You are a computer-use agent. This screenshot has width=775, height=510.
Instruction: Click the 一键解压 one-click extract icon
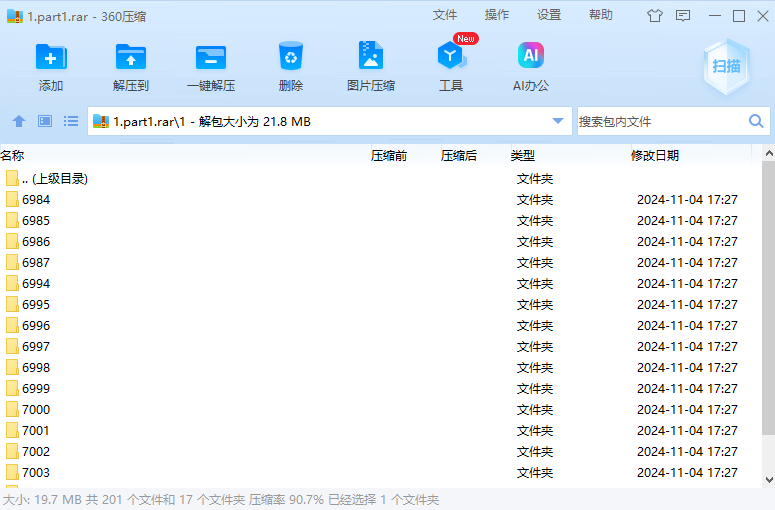[x=211, y=57]
